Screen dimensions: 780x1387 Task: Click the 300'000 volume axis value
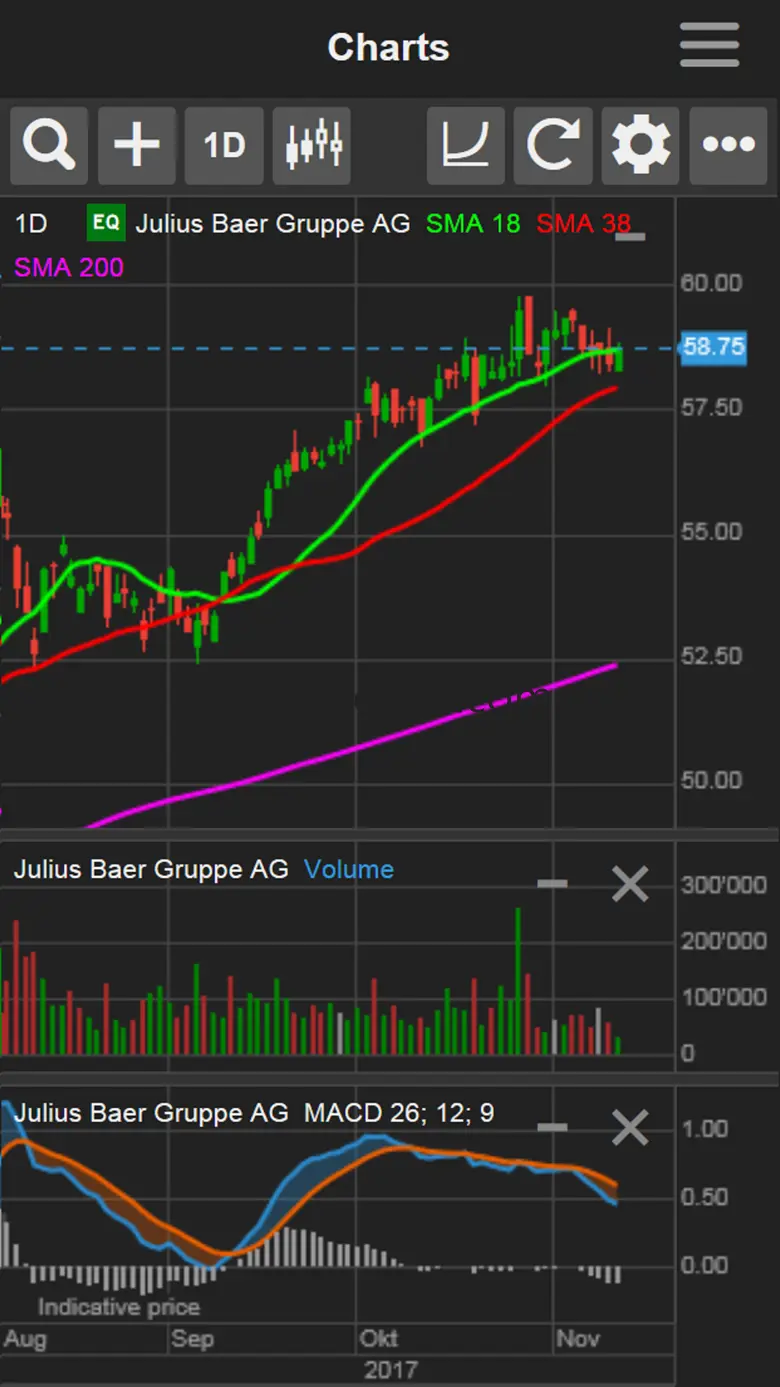(x=724, y=885)
